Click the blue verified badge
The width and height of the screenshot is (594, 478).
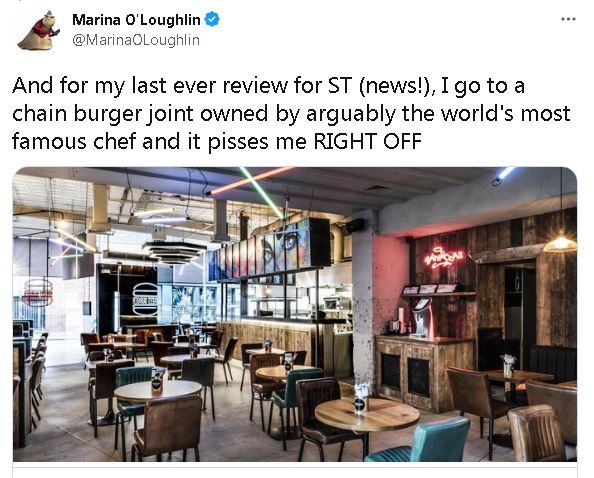[x=212, y=19]
